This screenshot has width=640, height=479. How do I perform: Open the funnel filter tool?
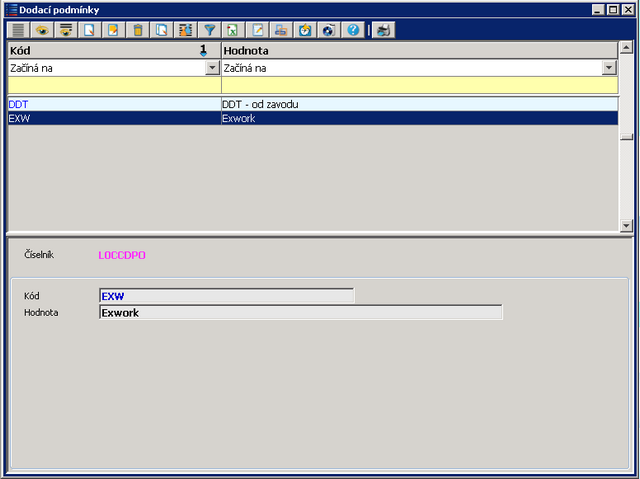coord(209,30)
